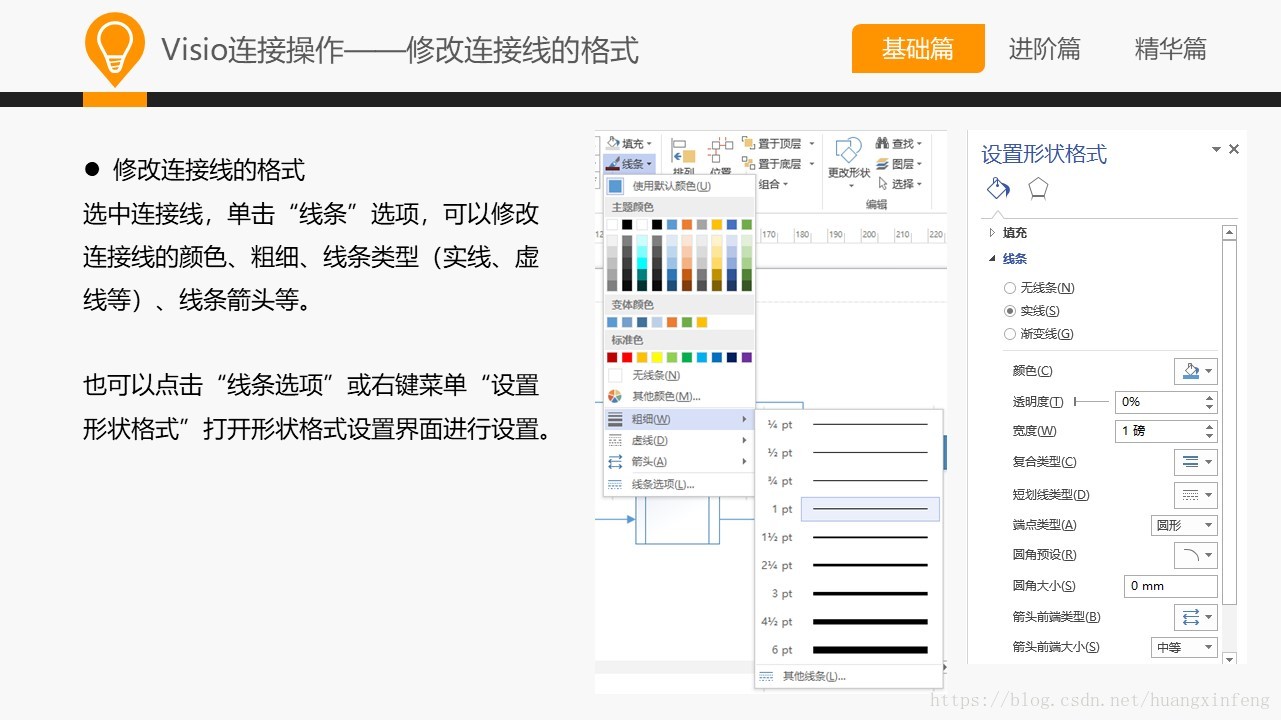
Task: Click format pane scrollbar down arrow
Action: coord(1230,657)
